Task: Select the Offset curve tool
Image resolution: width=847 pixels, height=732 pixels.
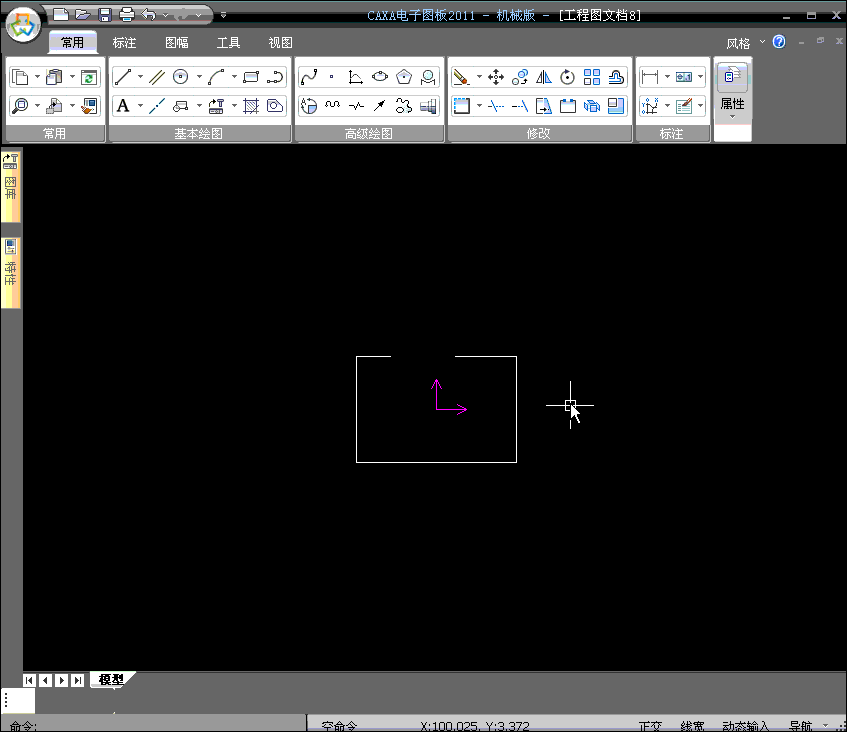Action: 616,77
